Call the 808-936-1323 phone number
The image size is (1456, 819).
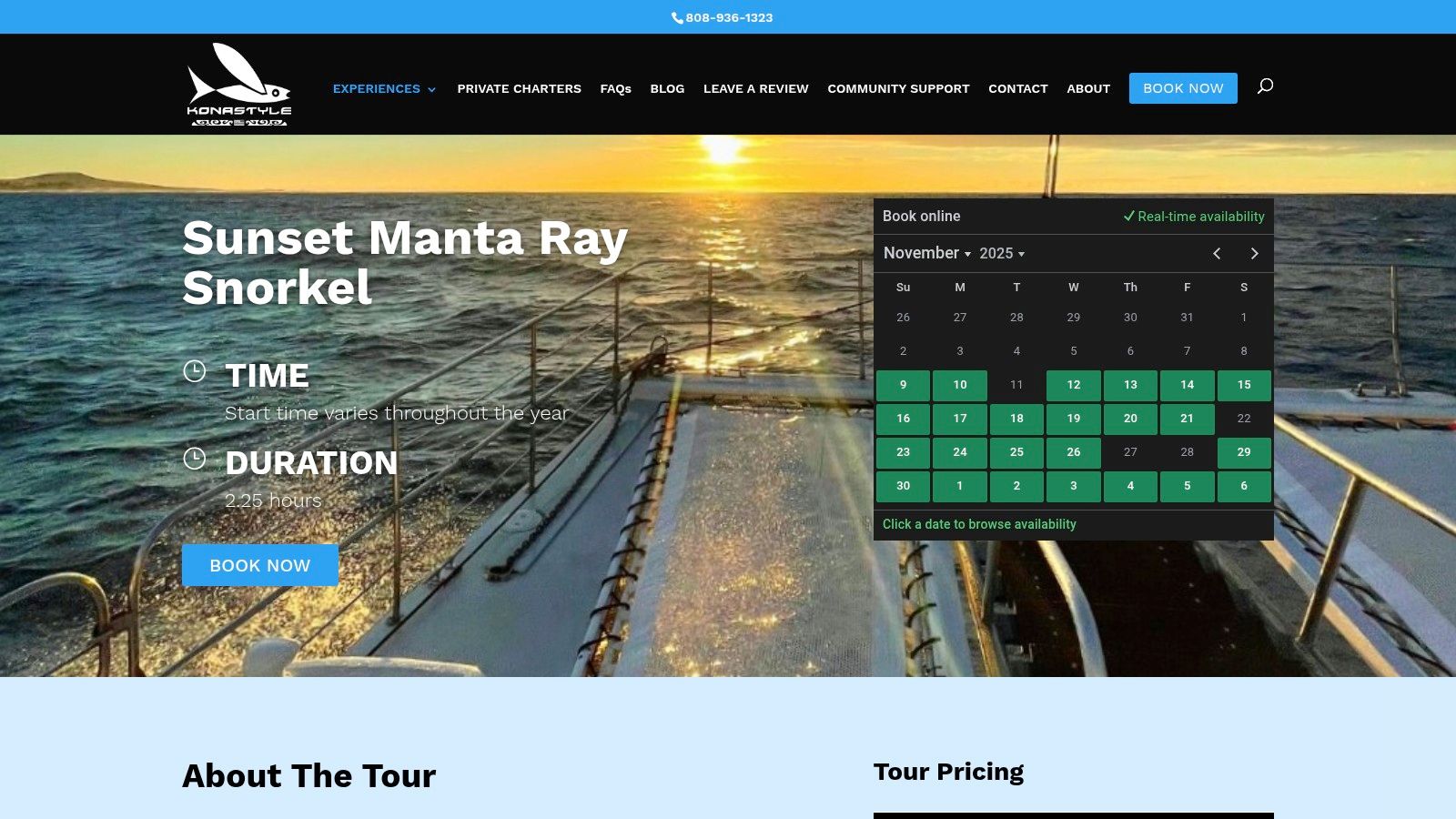click(x=729, y=17)
